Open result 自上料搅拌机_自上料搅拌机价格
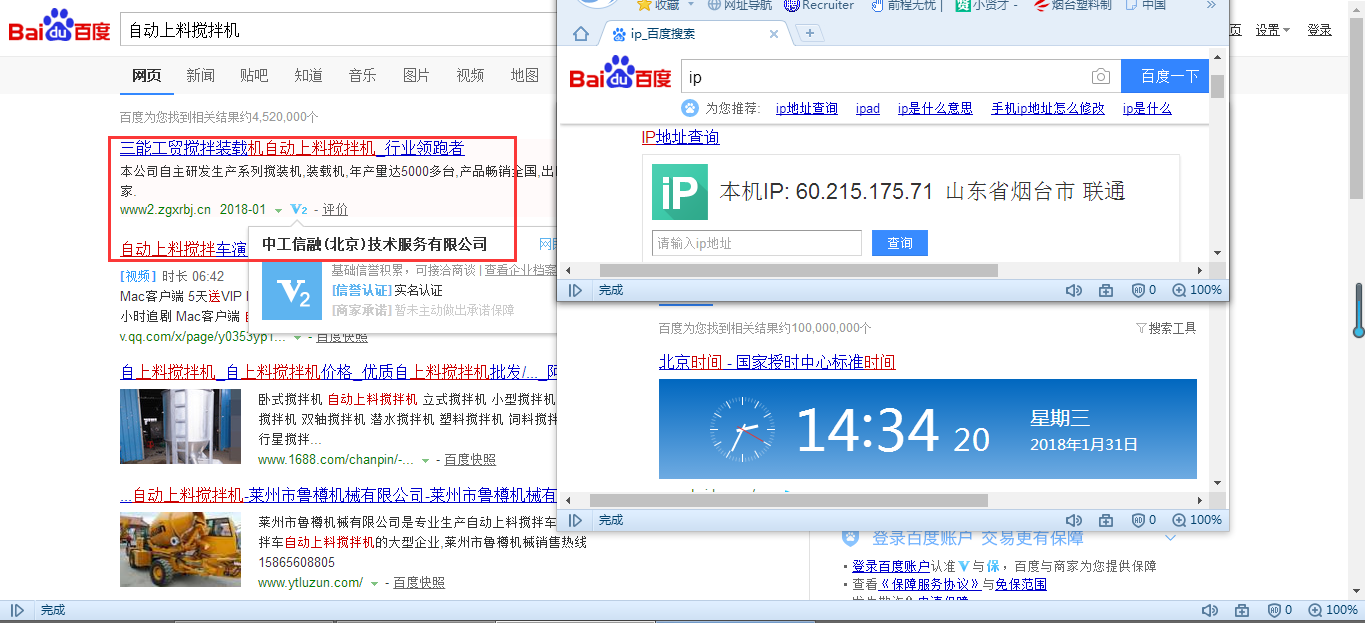This screenshot has width=1365, height=623. [338, 372]
